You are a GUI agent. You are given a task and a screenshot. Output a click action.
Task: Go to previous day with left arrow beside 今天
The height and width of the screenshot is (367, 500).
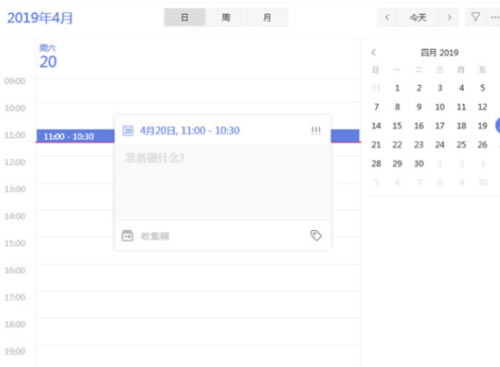pyautogui.click(x=387, y=17)
